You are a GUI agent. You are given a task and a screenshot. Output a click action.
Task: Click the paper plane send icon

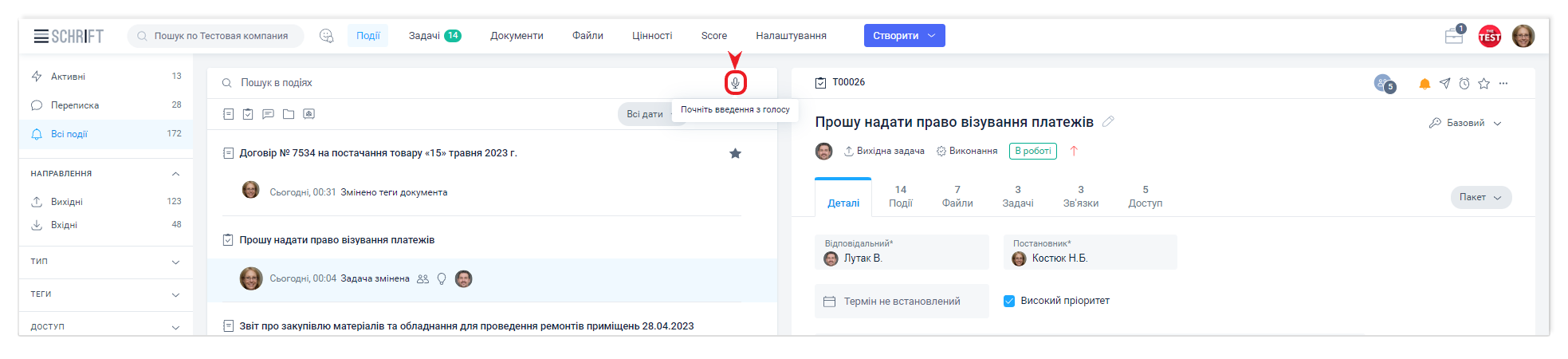pos(1444,84)
